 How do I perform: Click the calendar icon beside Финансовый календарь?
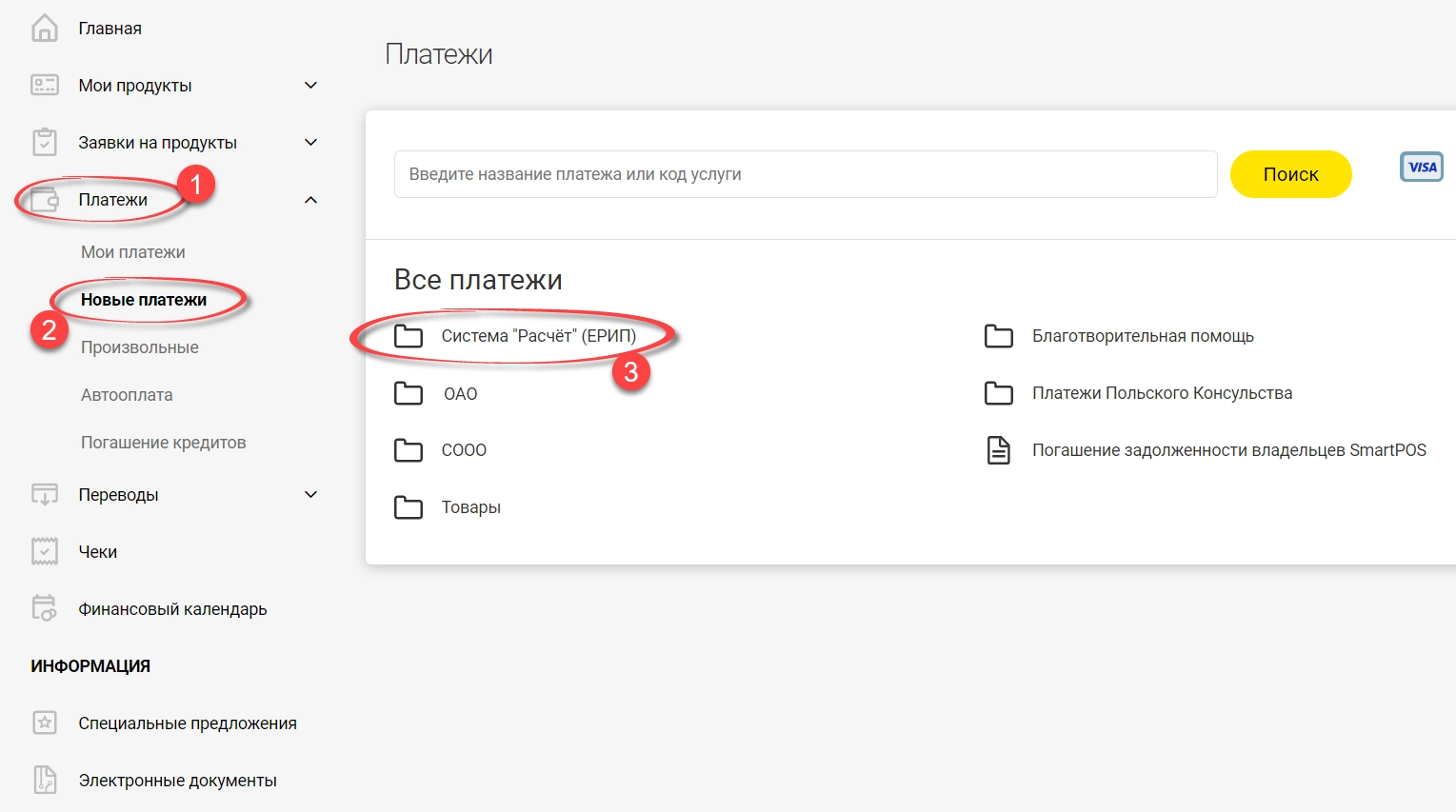pos(45,609)
